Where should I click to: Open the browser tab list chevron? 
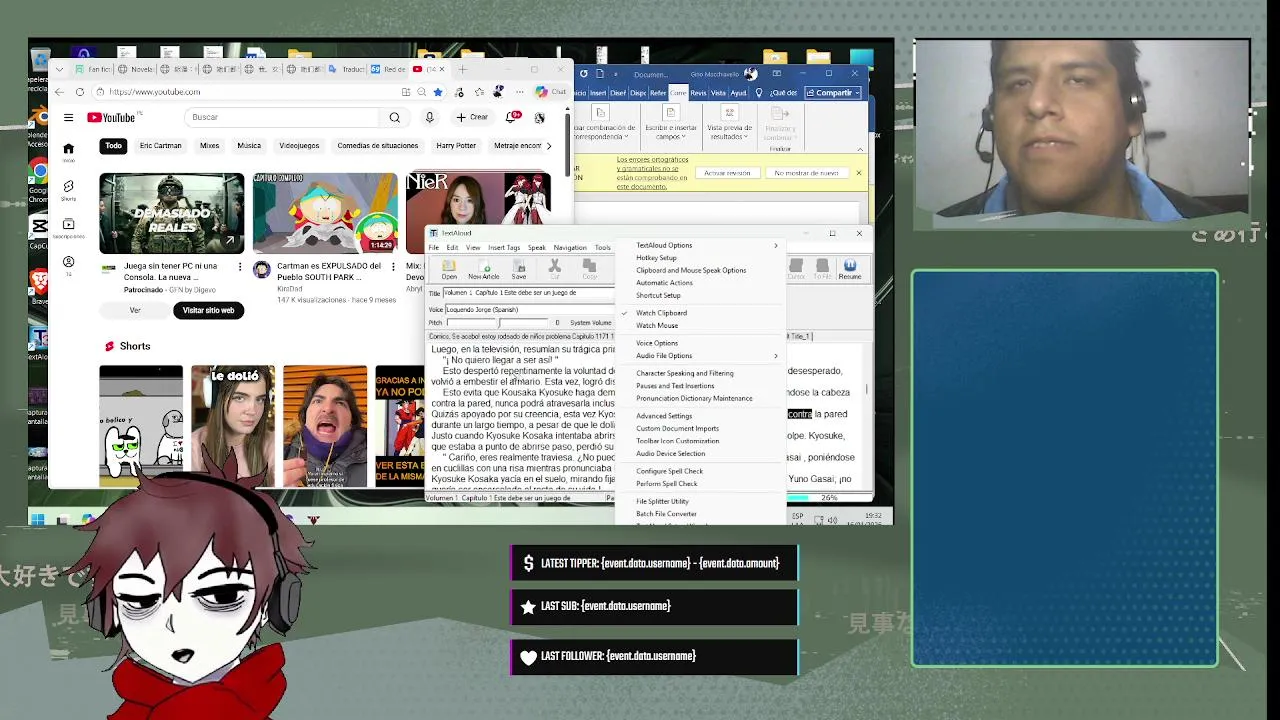pyautogui.click(x=60, y=69)
